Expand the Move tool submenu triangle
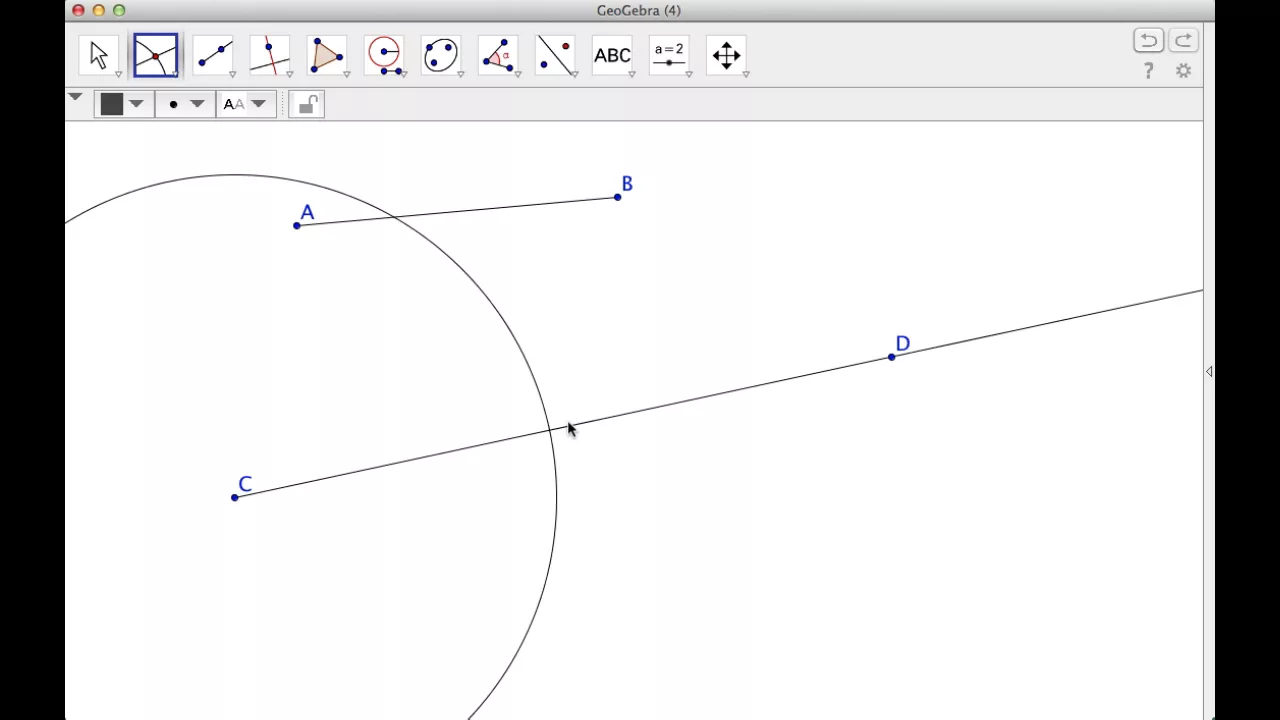The height and width of the screenshot is (720, 1280). coord(118,74)
